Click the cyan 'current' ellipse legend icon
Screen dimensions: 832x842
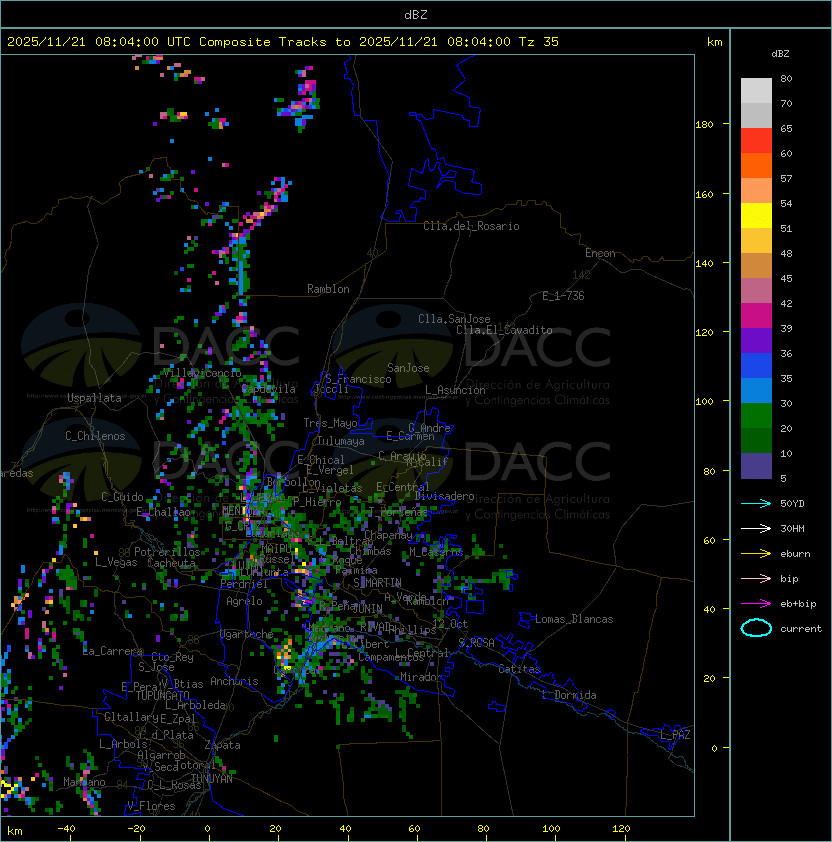(756, 628)
